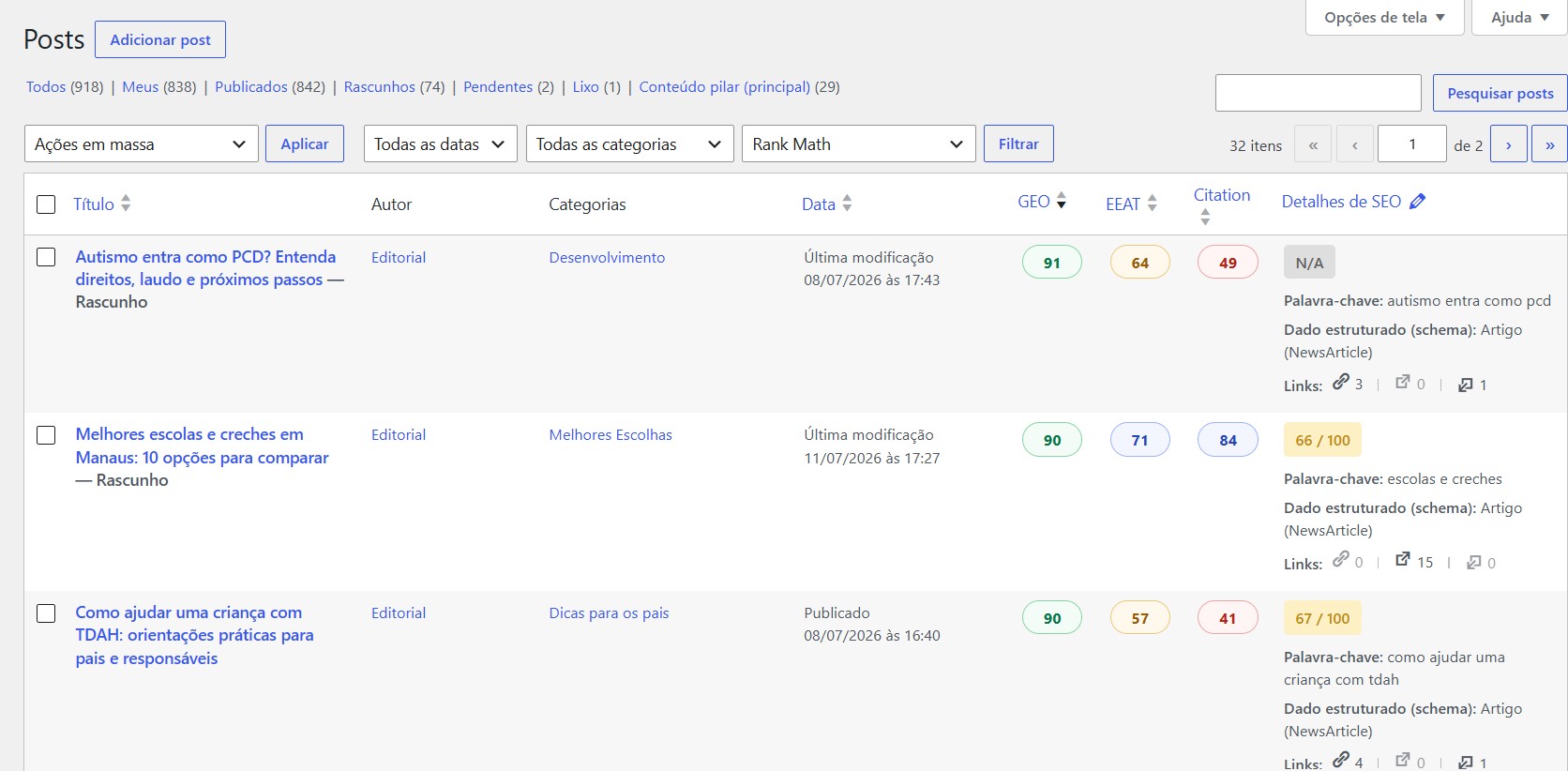Check the Como ajudar uma criança post
This screenshot has width=1568, height=771.
pyautogui.click(x=46, y=613)
